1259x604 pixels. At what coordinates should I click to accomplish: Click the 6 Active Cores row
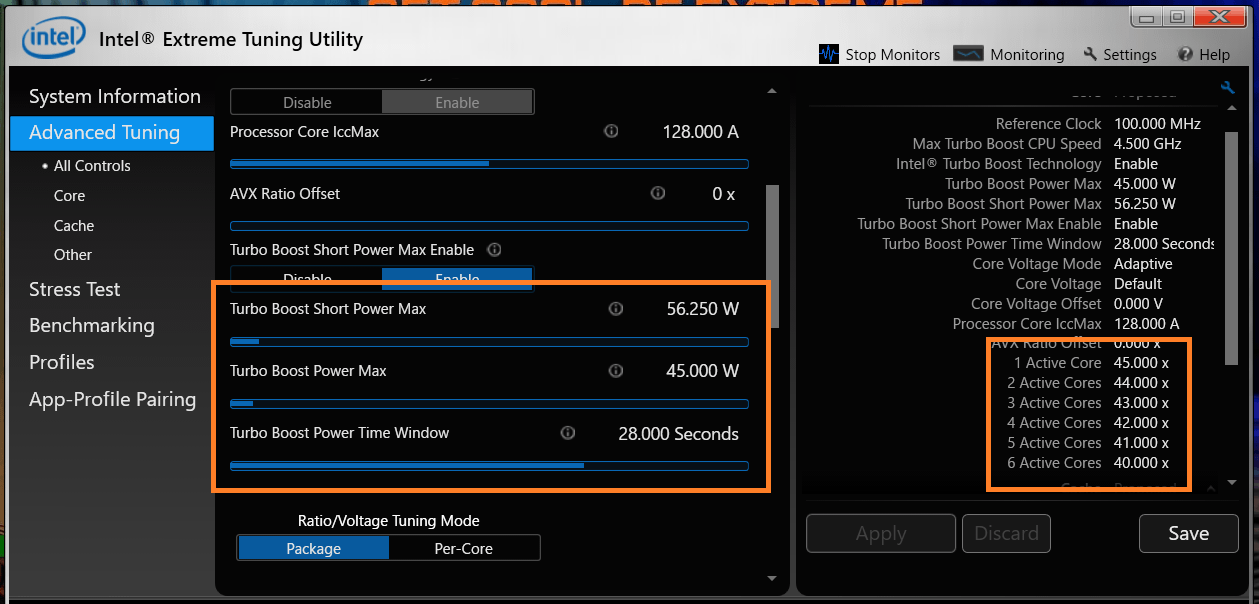point(1088,463)
